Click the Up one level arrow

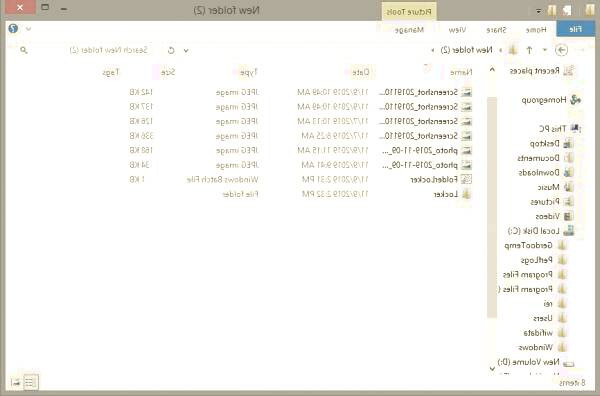(x=529, y=50)
